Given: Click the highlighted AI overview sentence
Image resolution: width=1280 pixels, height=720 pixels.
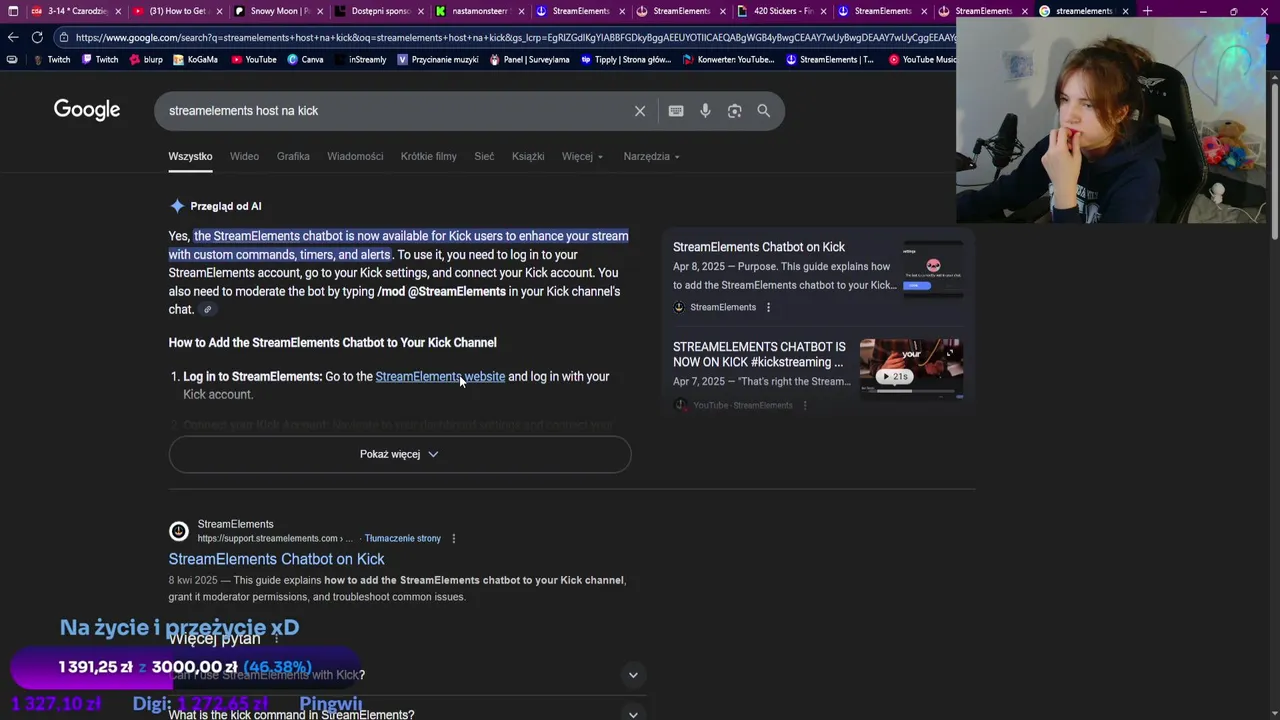Looking at the screenshot, I should pyautogui.click(x=398, y=245).
